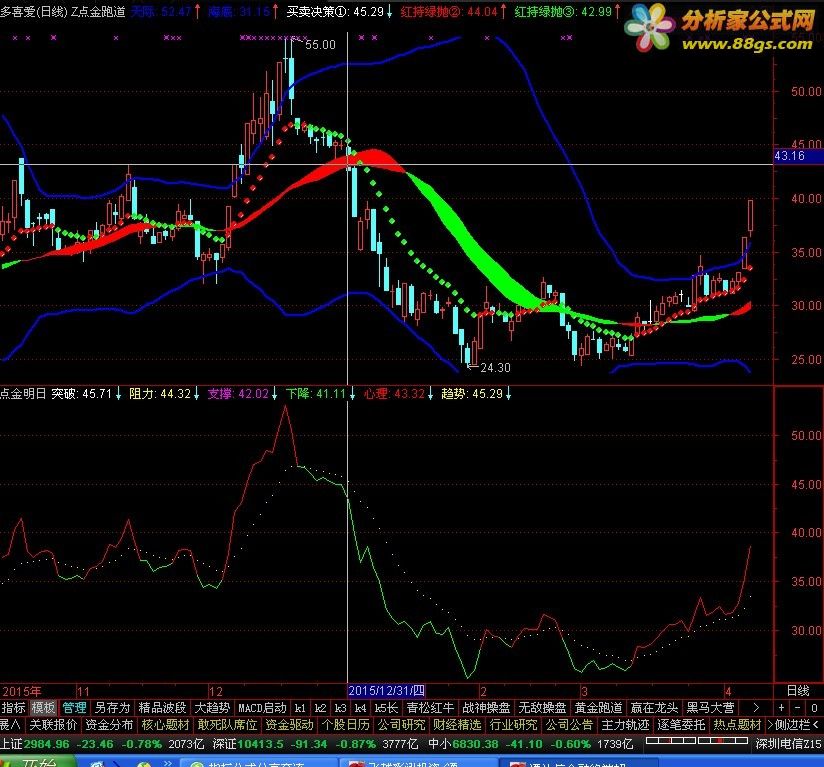Open the 管理 tab
The width and height of the screenshot is (824, 767).
pyautogui.click(x=74, y=708)
